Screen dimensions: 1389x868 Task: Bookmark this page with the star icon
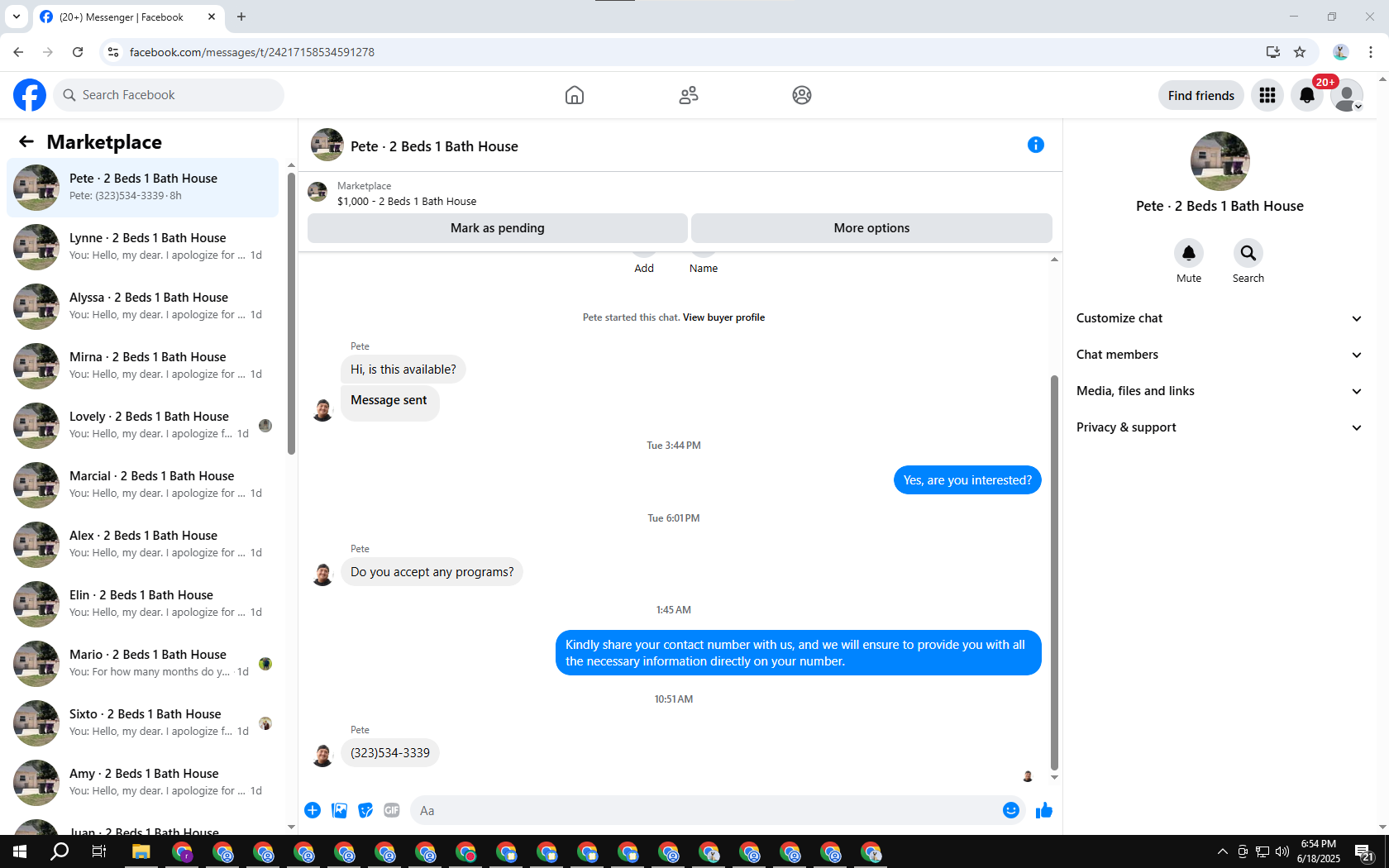point(1300,52)
